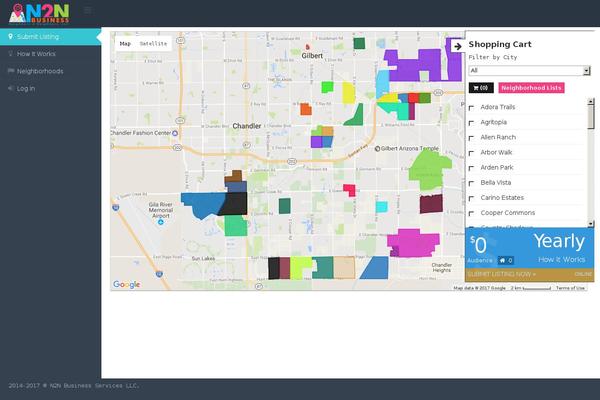Open Terms of Use map link
The width and height of the screenshot is (600, 400).
(x=570, y=288)
